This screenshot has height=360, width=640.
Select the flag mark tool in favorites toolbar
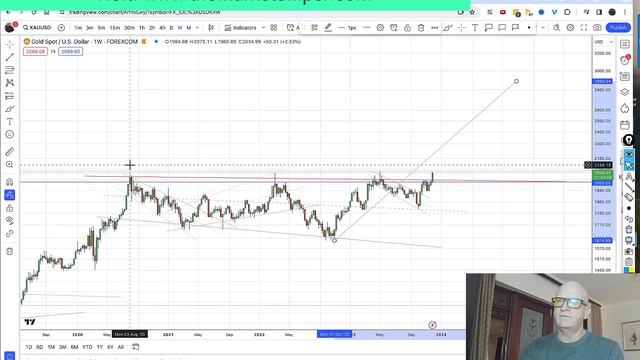tap(516, 28)
